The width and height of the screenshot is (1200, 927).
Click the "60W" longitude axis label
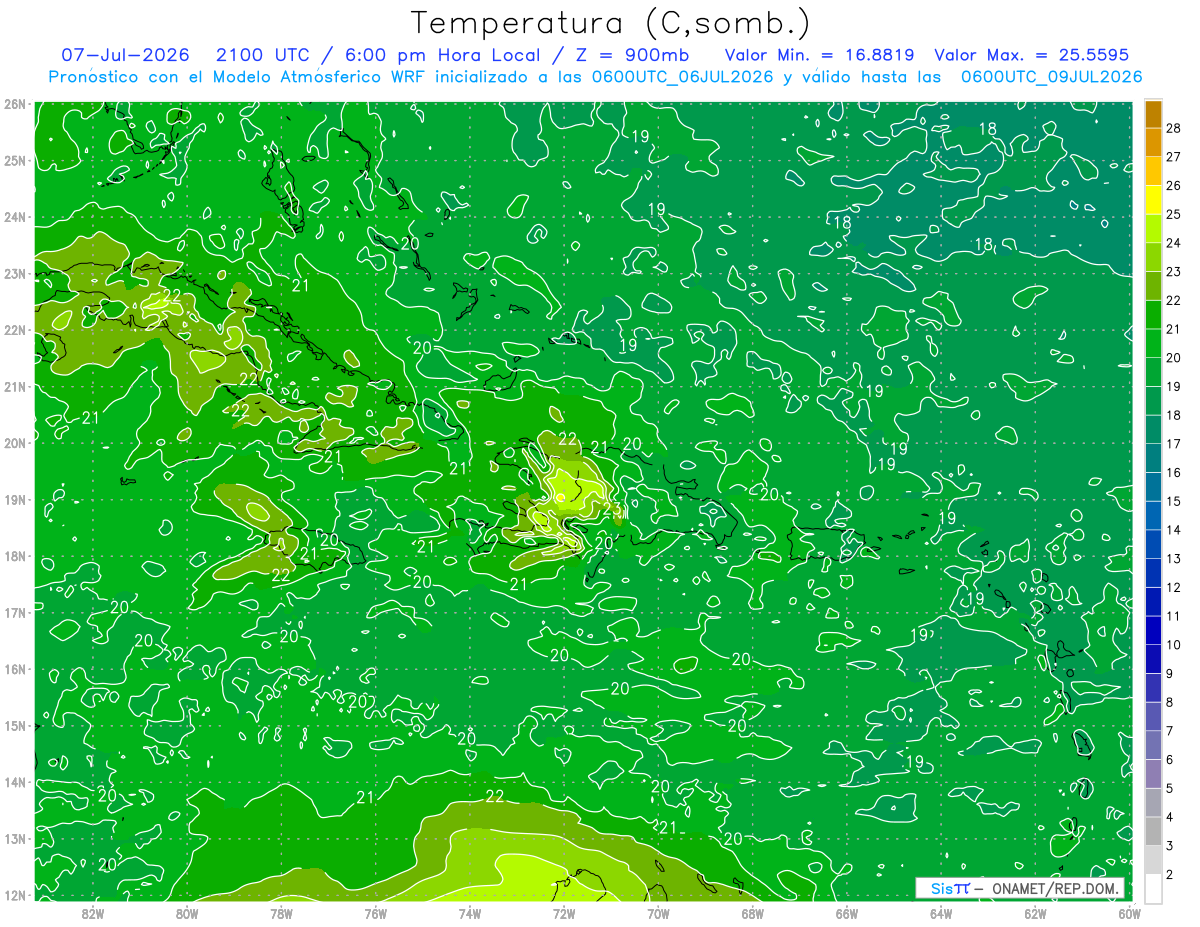(x=1129, y=913)
